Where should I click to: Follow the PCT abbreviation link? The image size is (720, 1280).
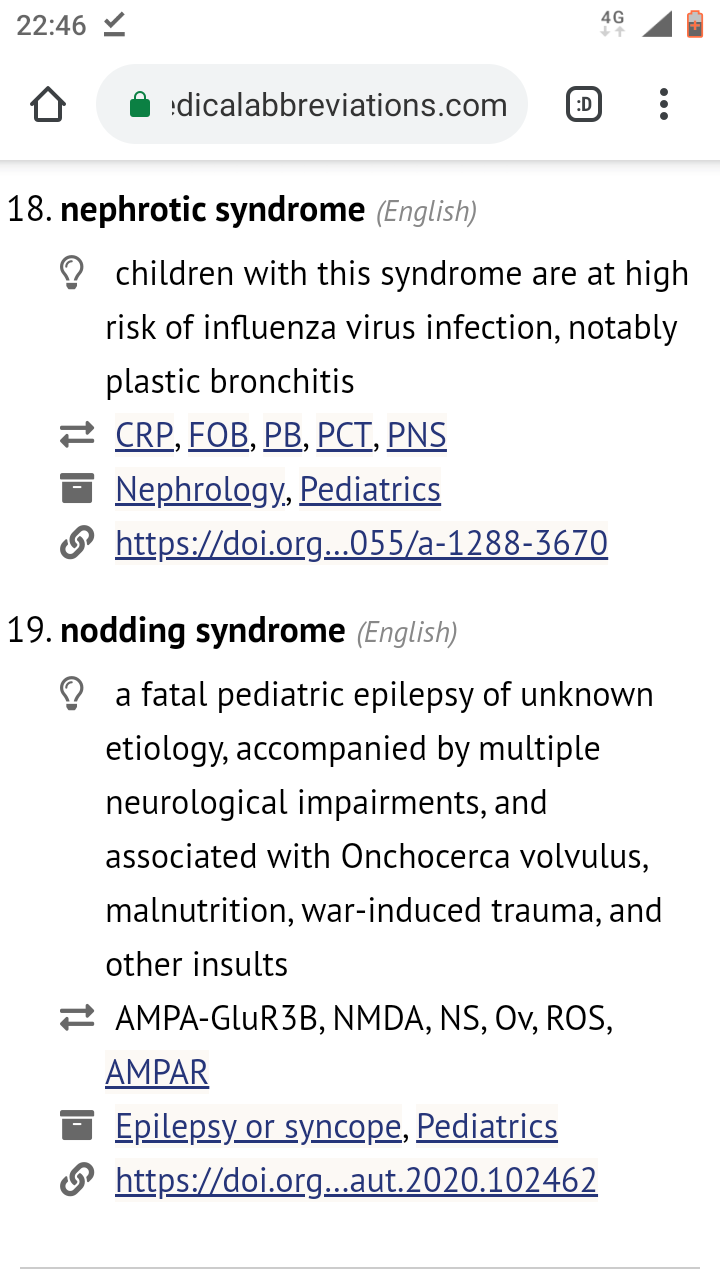pyautogui.click(x=344, y=436)
